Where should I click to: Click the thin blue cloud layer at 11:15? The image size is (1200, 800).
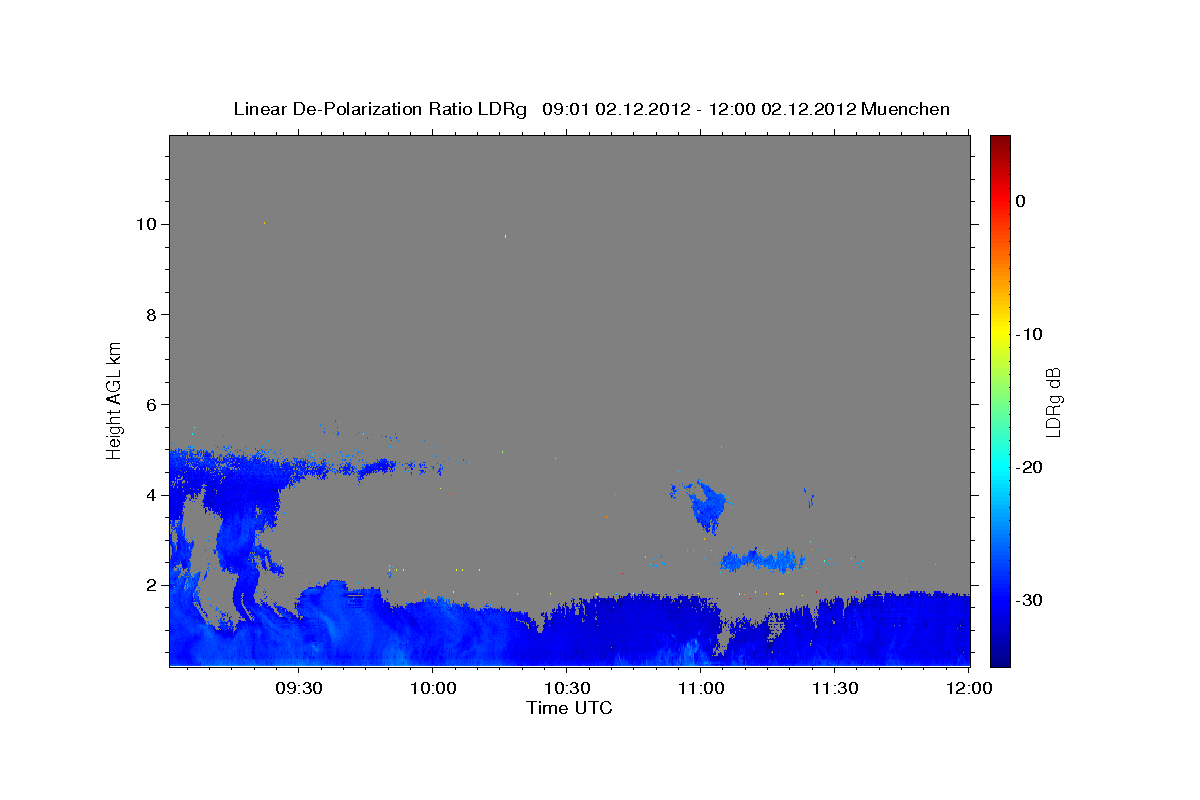[763, 559]
